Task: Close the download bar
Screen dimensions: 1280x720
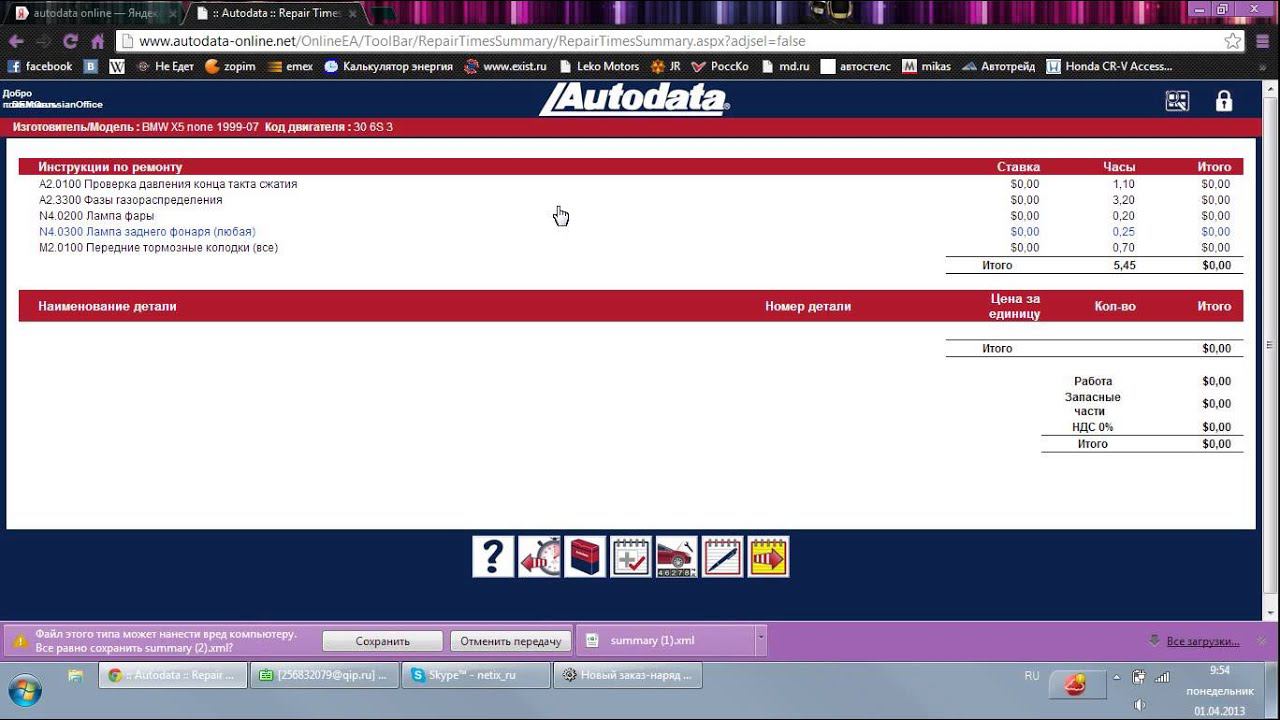Action: tap(1262, 640)
